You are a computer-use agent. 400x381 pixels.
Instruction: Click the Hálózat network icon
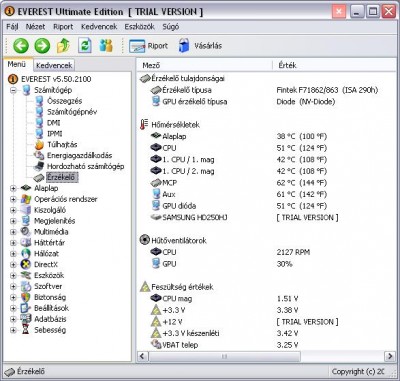click(x=26, y=254)
